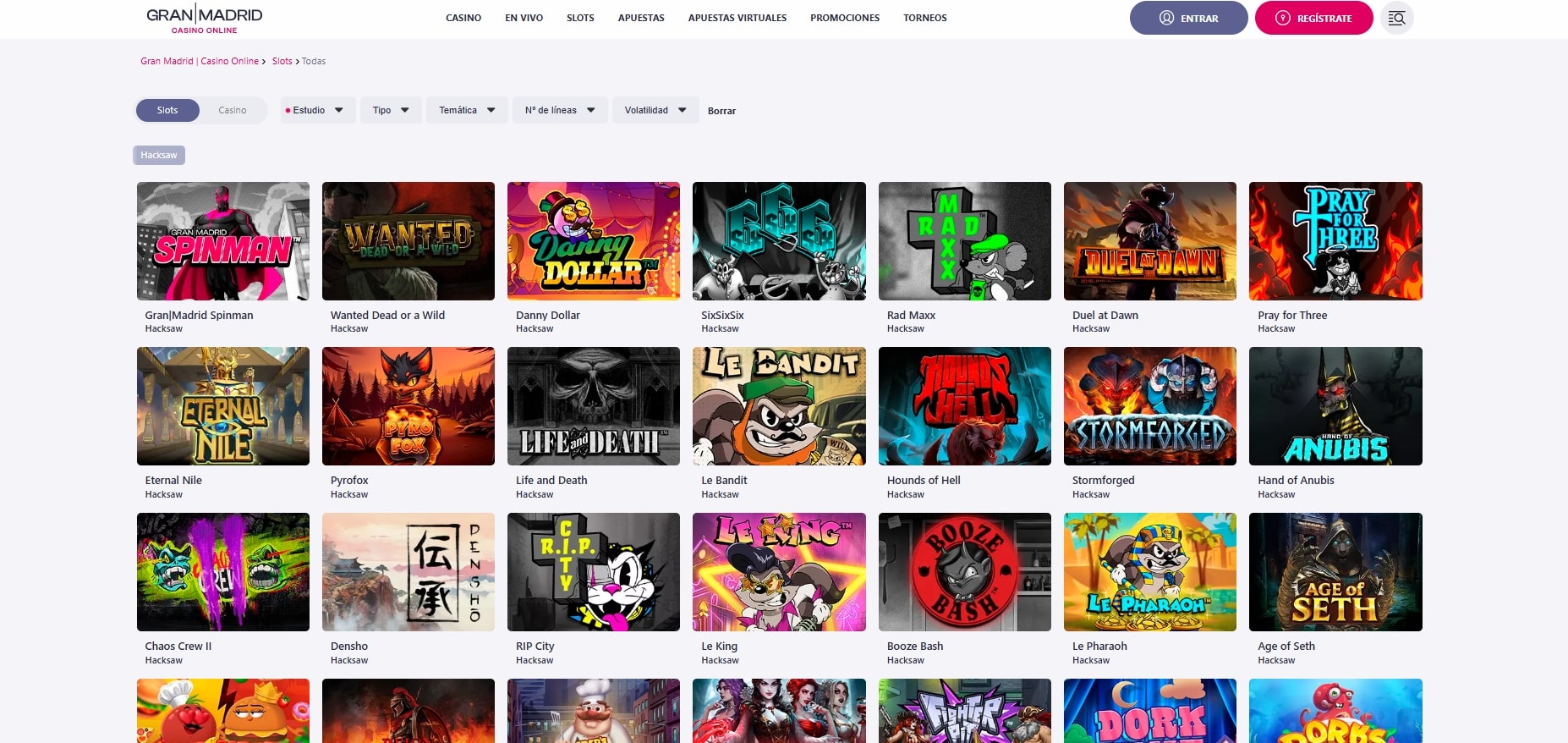
Task: Click the Gran Madrid Casino Online logo
Action: [205, 19]
